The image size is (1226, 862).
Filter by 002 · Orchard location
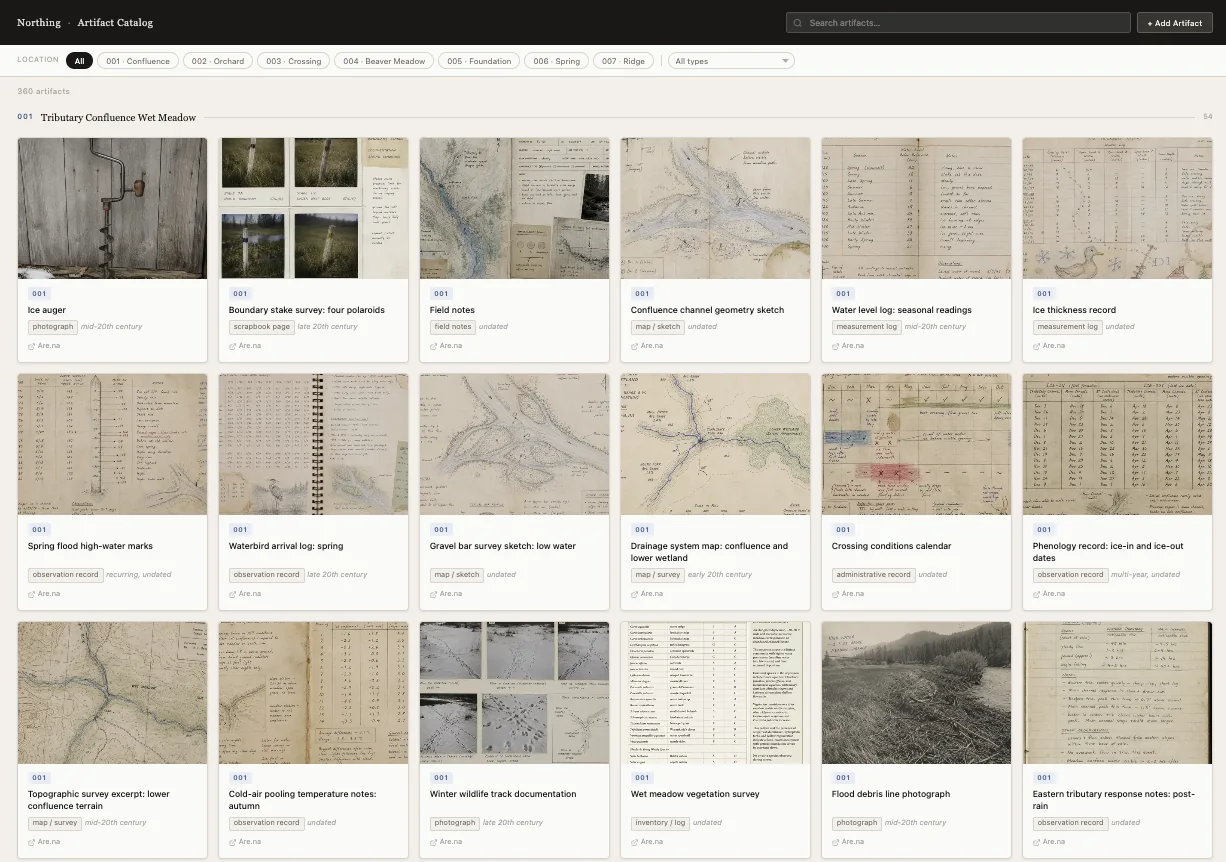click(x=217, y=61)
